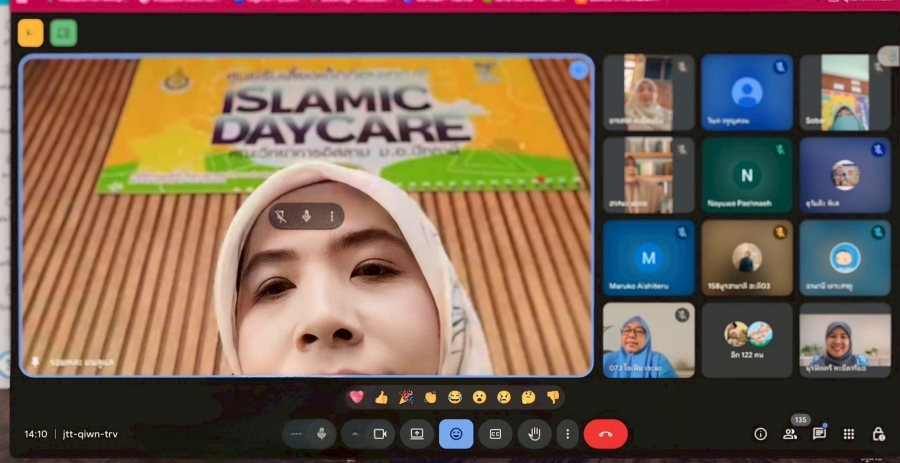Open the three-dot more options menu
The width and height of the screenshot is (900, 463).
[568, 434]
